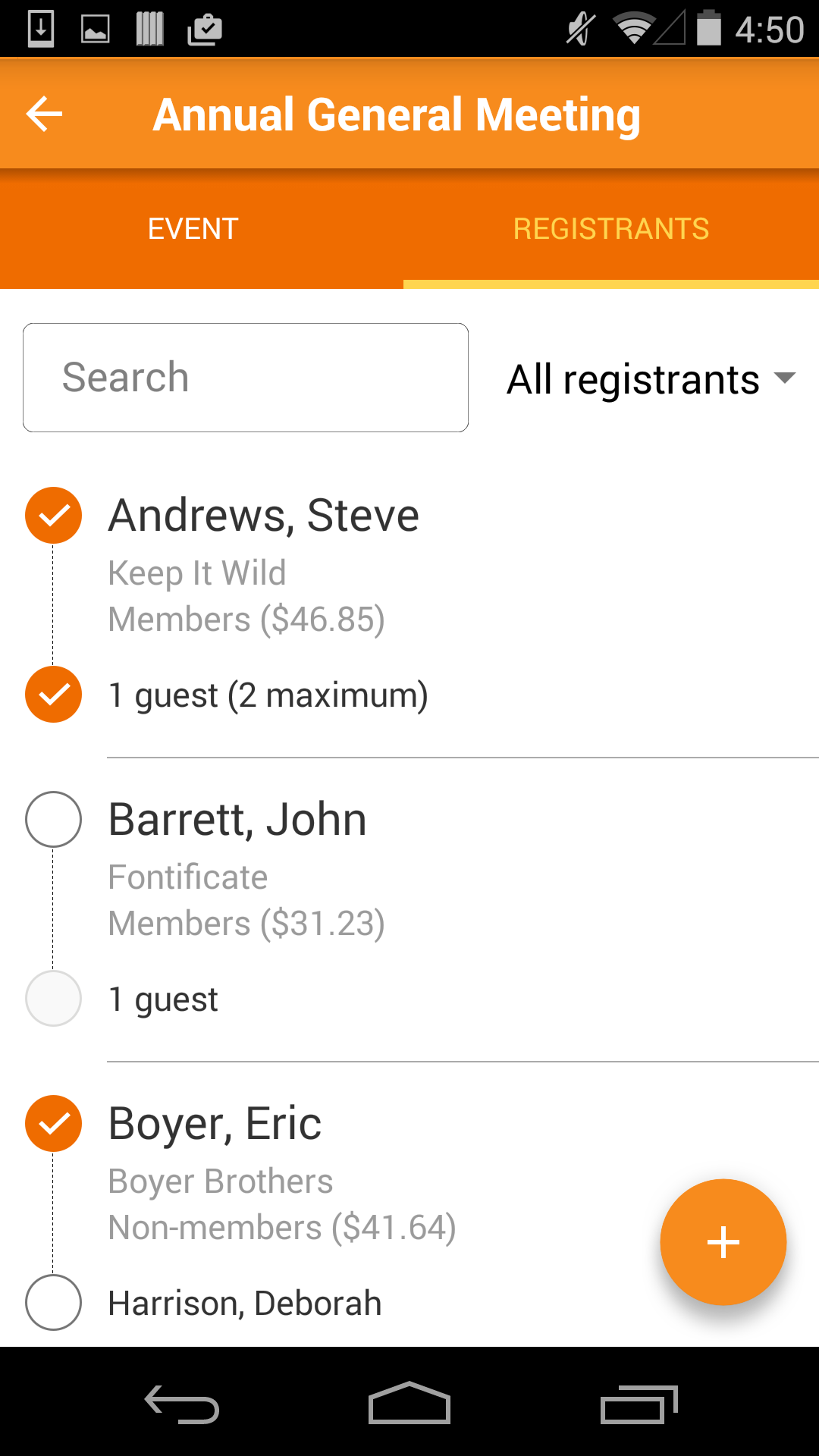
Task: Check in Deborah Harrison
Action: click(x=53, y=1303)
